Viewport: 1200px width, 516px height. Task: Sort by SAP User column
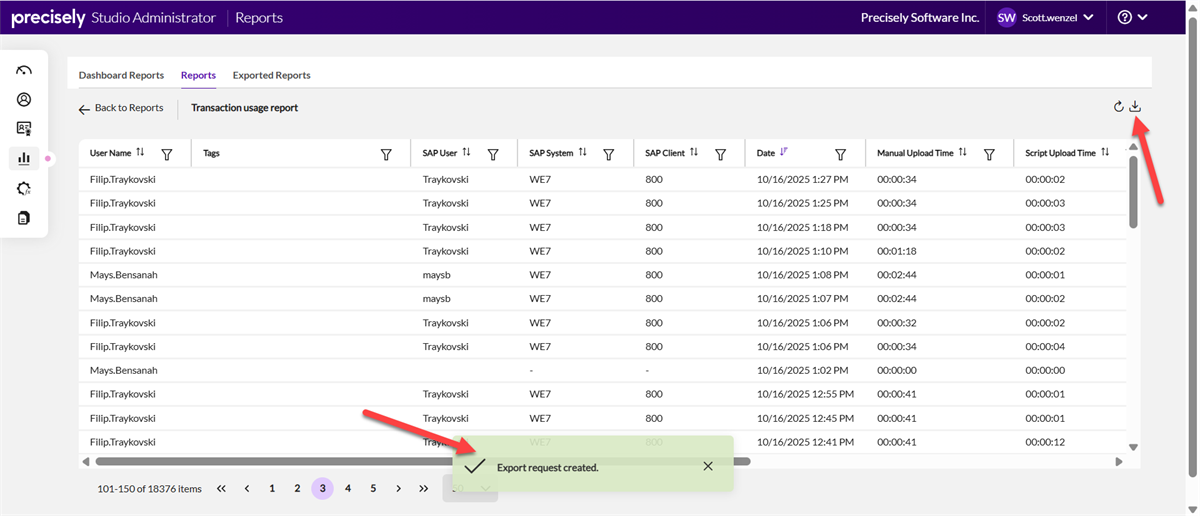point(466,153)
